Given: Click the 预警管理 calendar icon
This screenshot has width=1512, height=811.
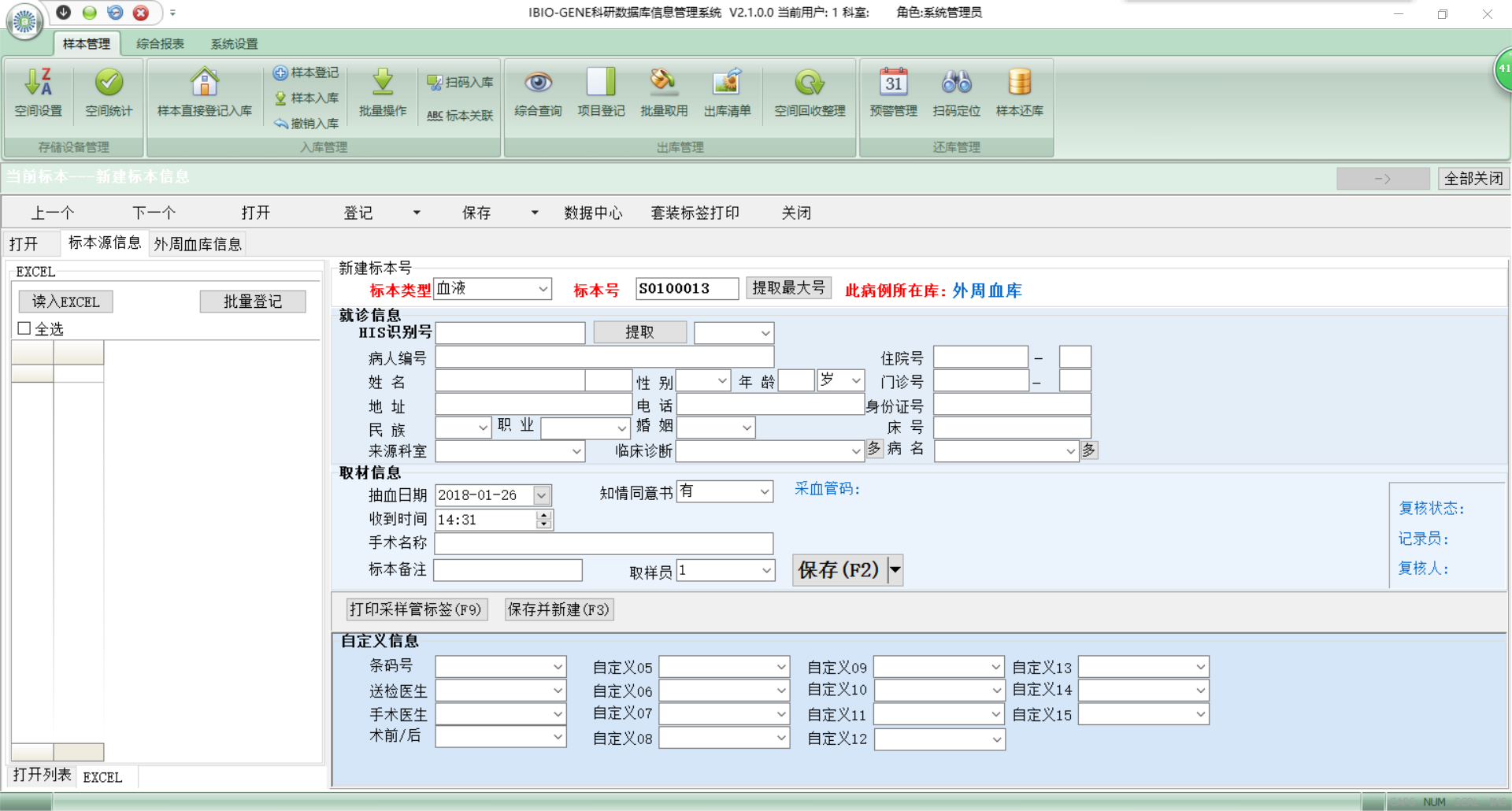Looking at the screenshot, I should pyautogui.click(x=893, y=83).
